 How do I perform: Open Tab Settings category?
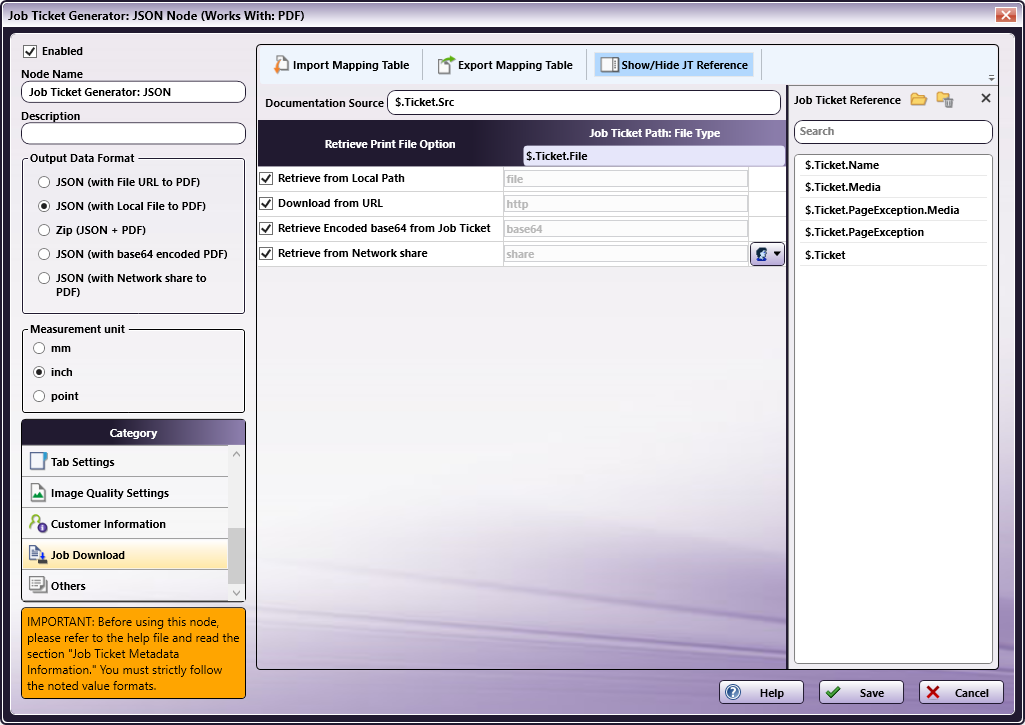(x=125, y=462)
